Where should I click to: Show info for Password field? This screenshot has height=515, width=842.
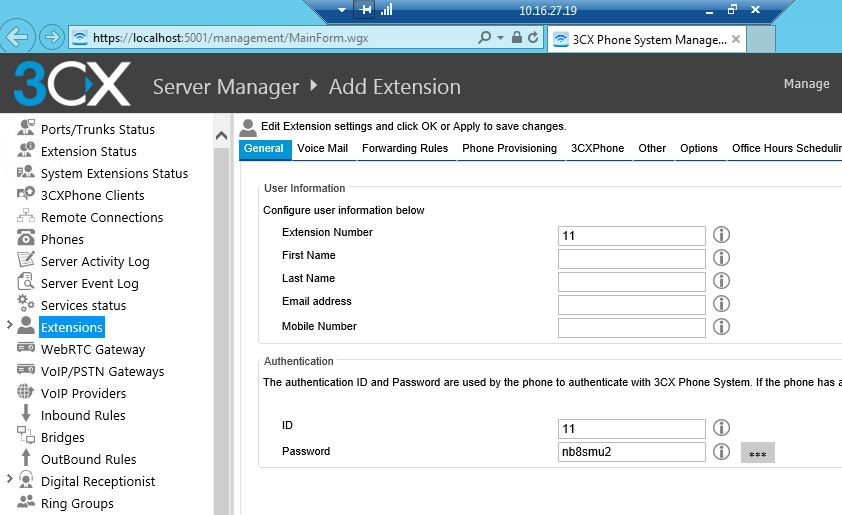(x=721, y=452)
